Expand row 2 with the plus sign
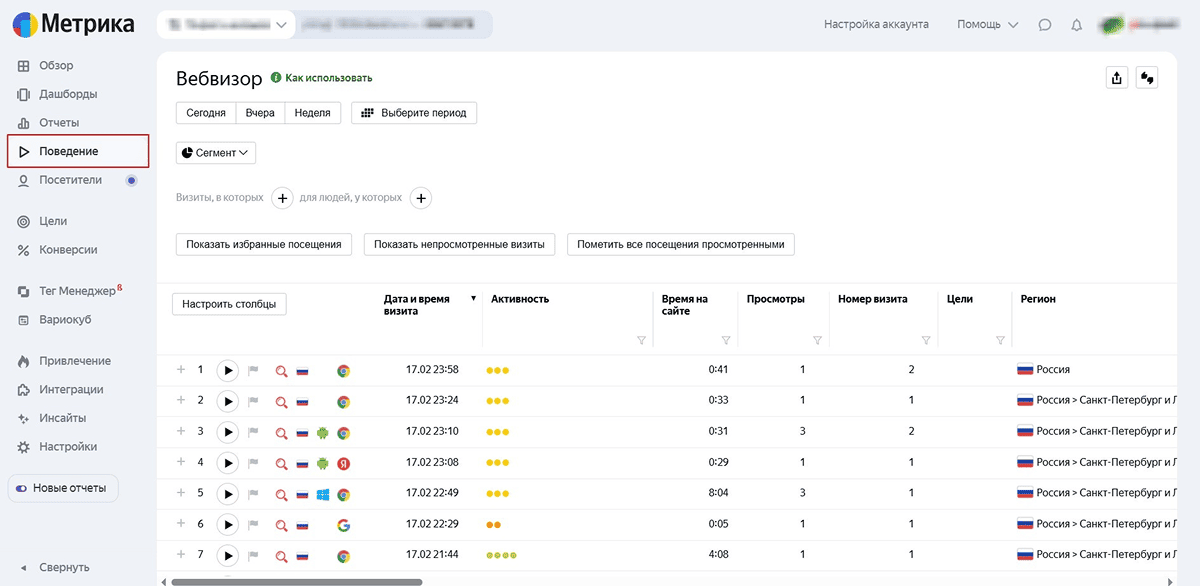Image resolution: width=1200 pixels, height=586 pixels. click(181, 401)
